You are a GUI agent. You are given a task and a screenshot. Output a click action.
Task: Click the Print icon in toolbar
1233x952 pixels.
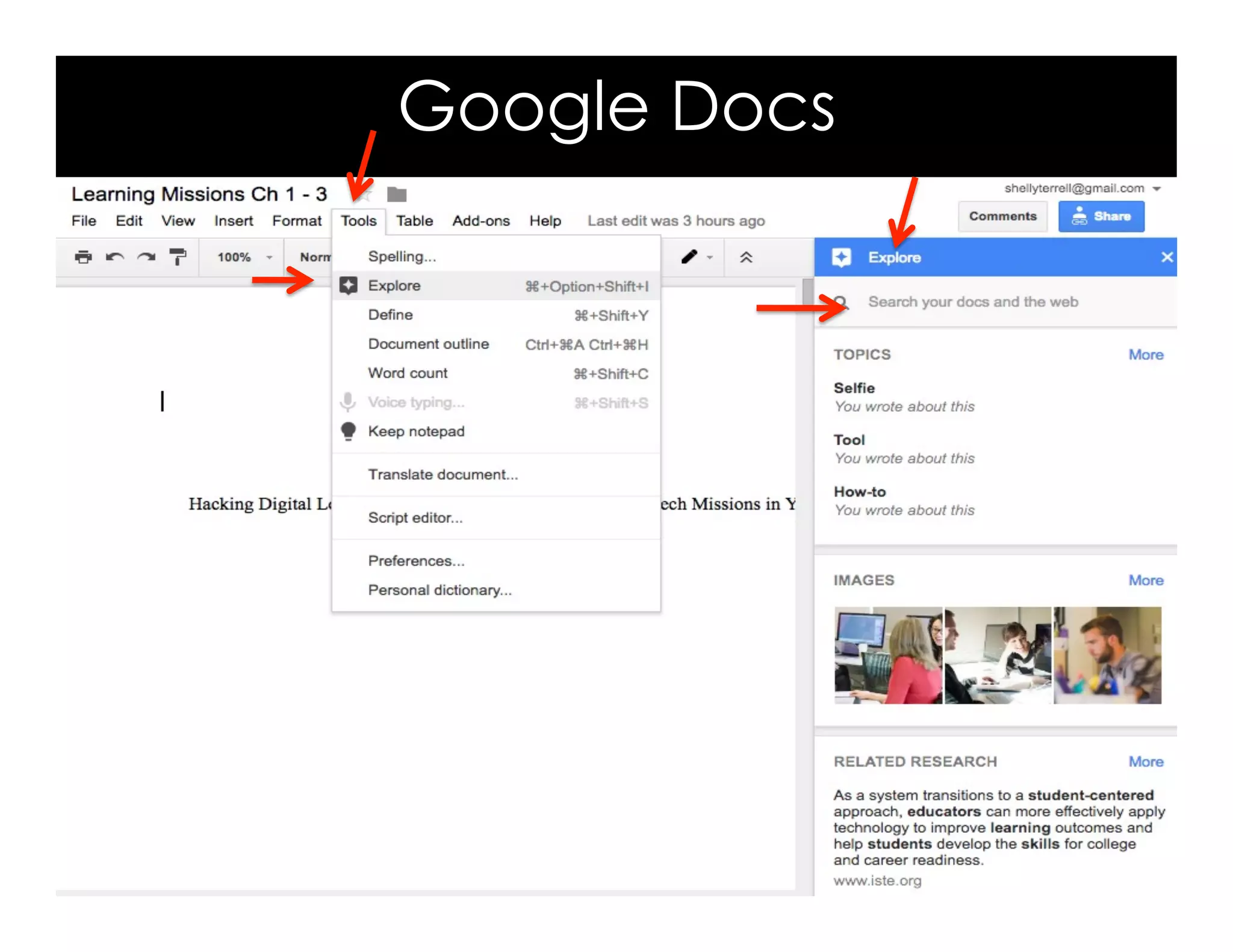coord(83,258)
